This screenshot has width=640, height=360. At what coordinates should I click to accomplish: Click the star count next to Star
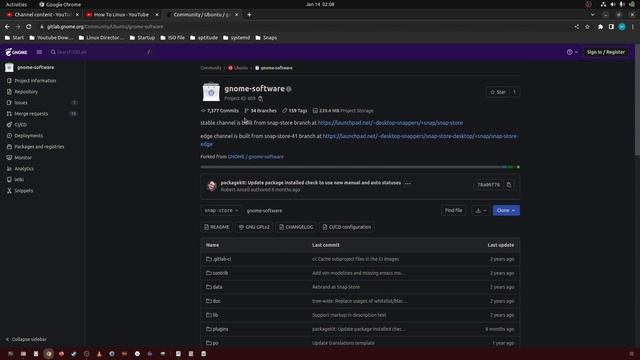514,92
